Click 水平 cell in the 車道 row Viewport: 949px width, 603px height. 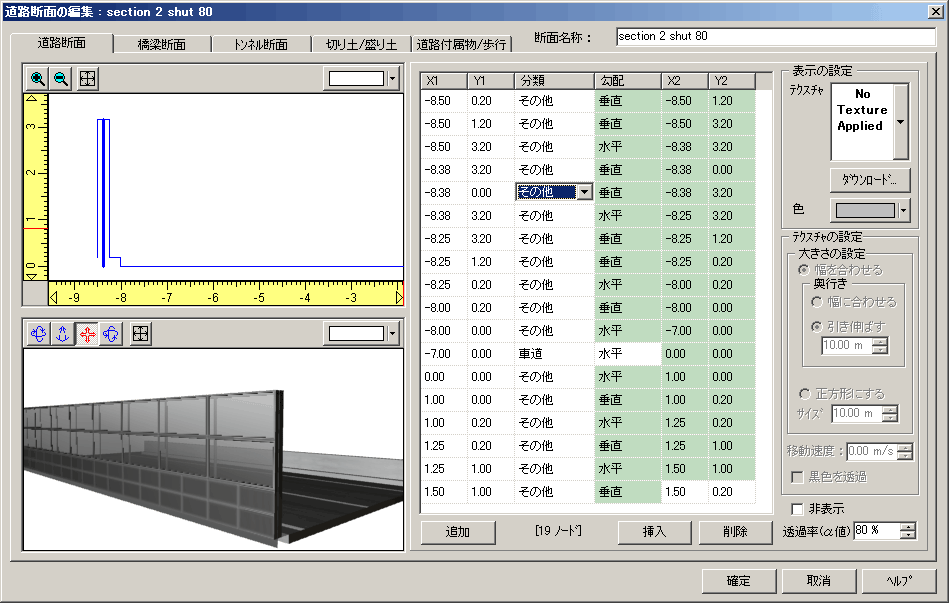(x=628, y=354)
